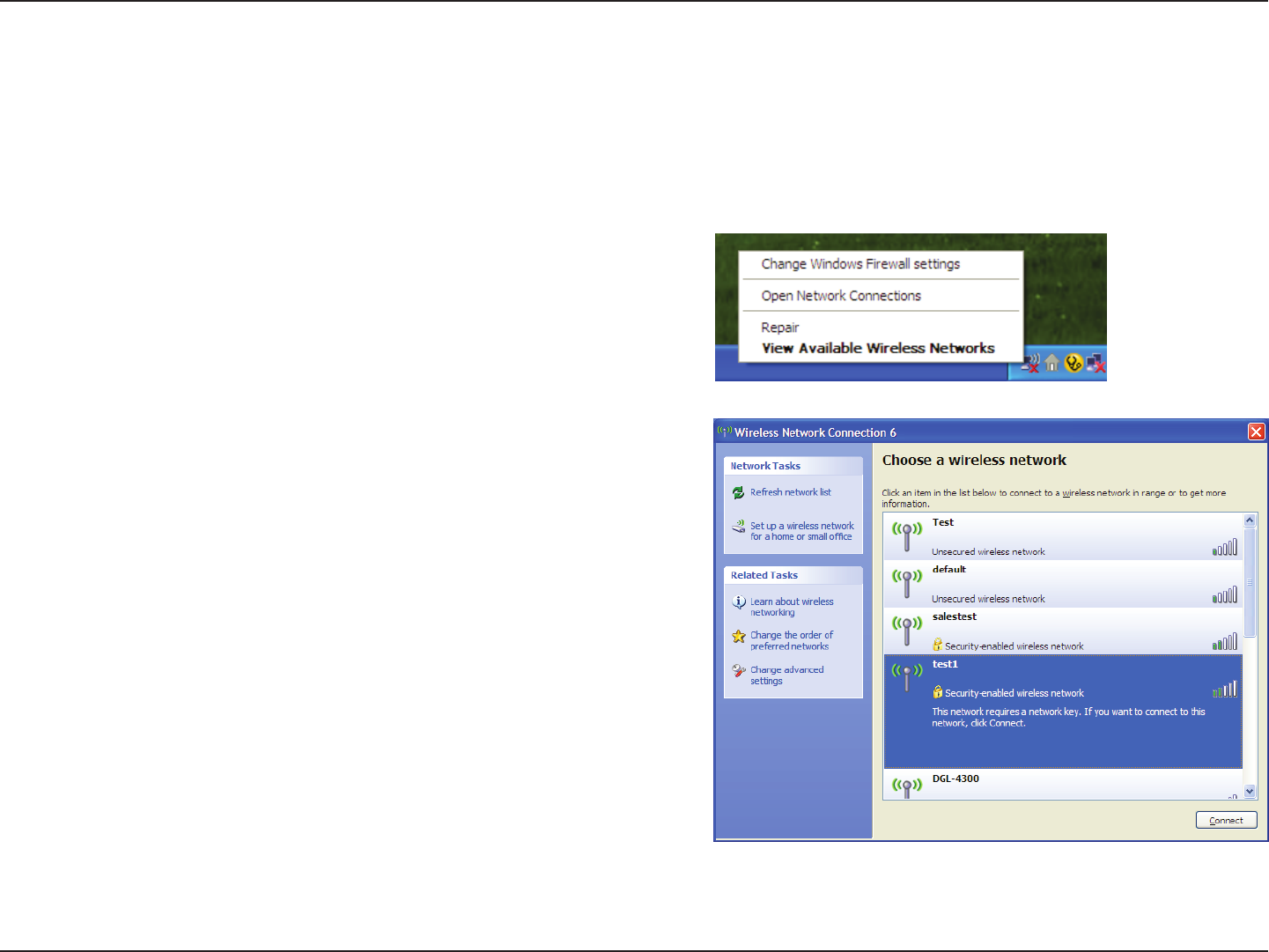1269x952 pixels.
Task: Select the Test network name
Action: (x=943, y=522)
